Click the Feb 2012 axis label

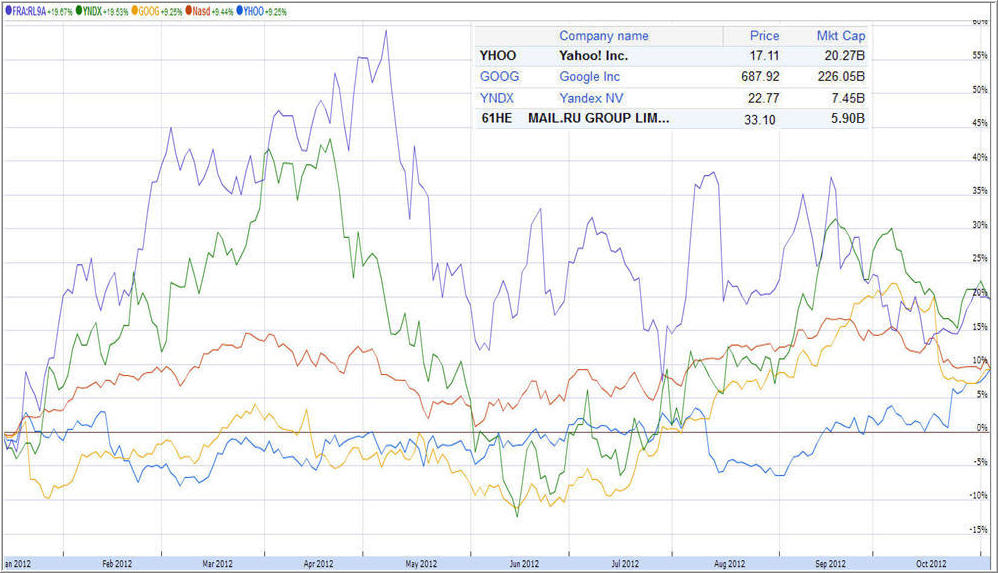(117, 563)
